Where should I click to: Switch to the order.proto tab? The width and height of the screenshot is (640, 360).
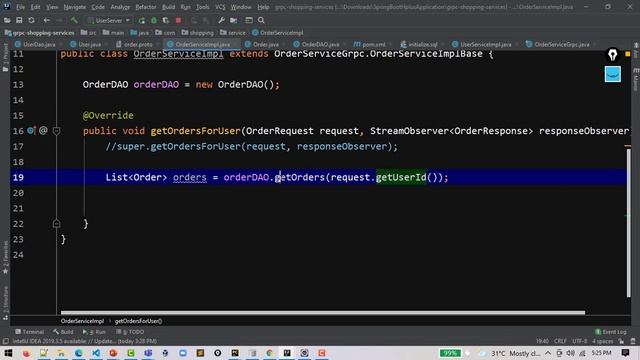tap(138, 44)
